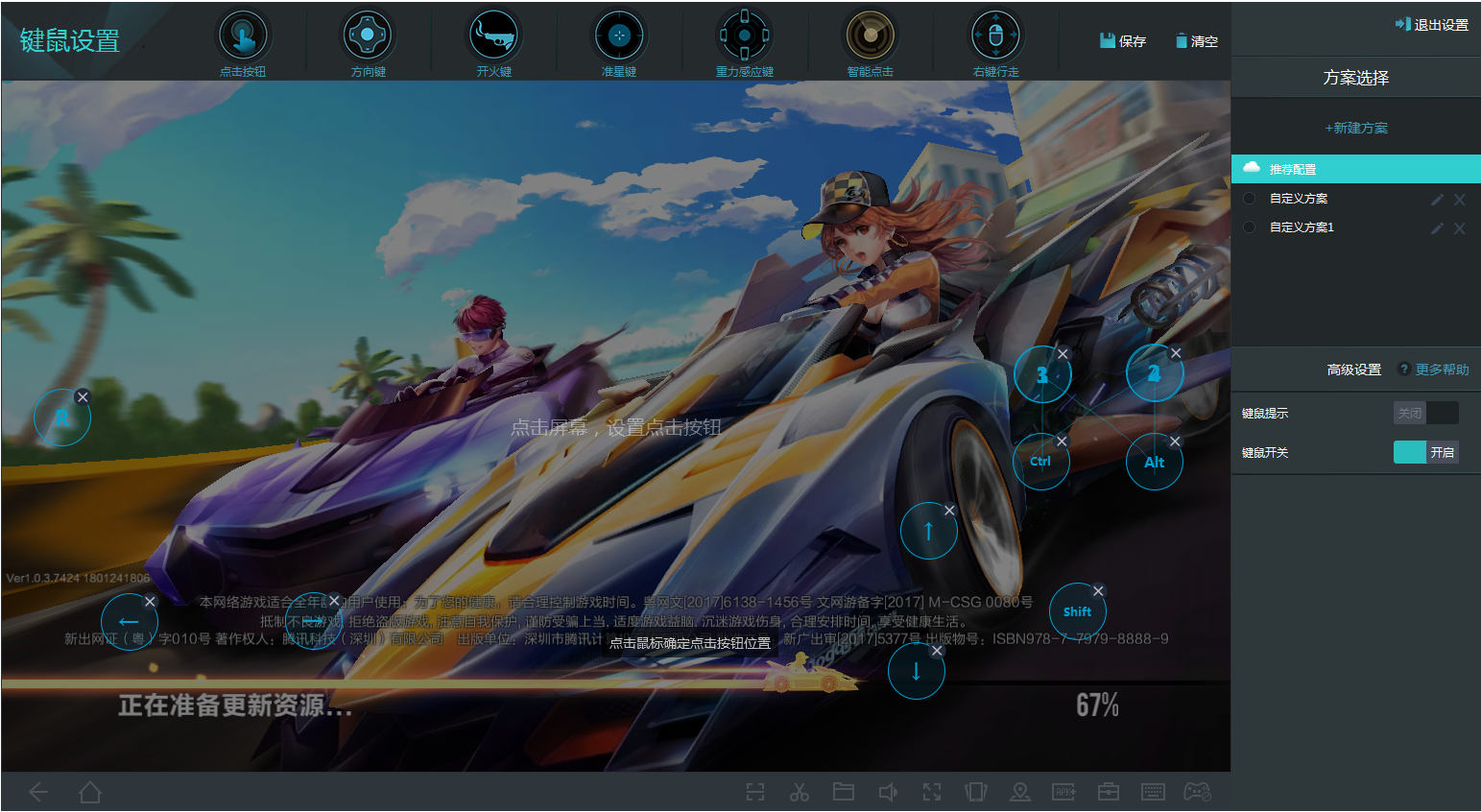Click 保存 to save key mapping
The image size is (1481, 812).
point(1123,41)
